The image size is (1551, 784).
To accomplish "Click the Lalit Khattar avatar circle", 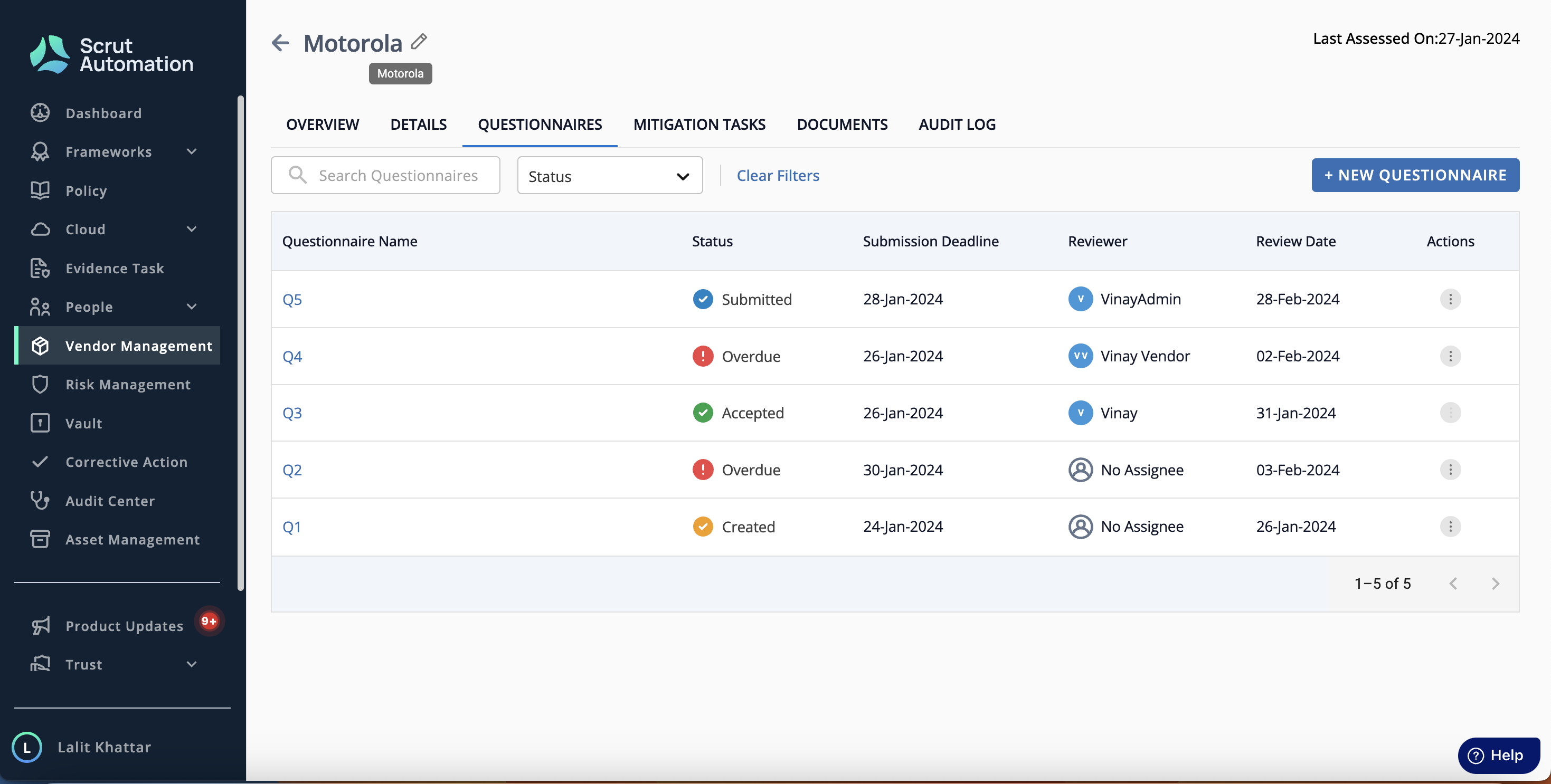I will 26,747.
